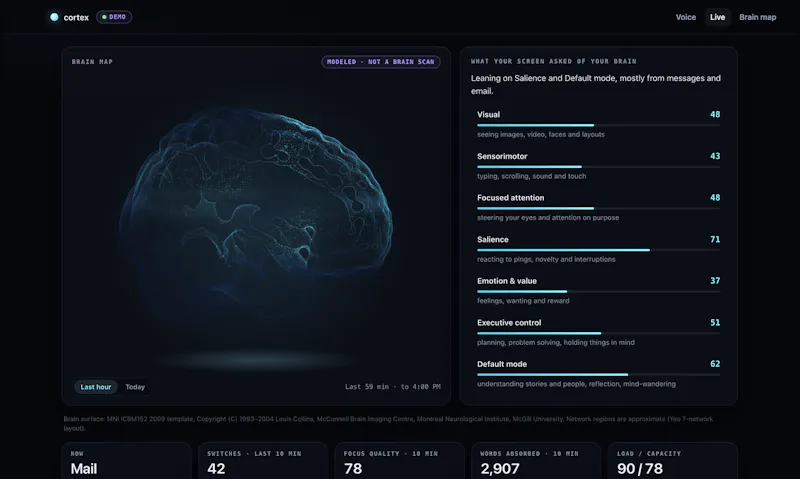Click the Sensorimotor score 43
Image resolution: width=800 pixels, height=479 pixels.
(x=715, y=156)
